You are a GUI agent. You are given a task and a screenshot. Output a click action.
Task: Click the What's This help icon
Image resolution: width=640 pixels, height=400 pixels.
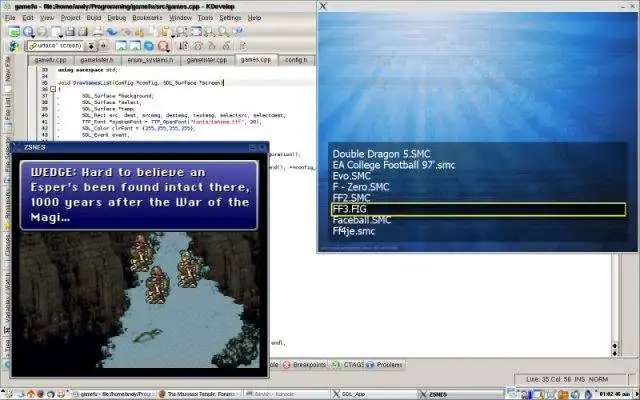click(x=238, y=31)
